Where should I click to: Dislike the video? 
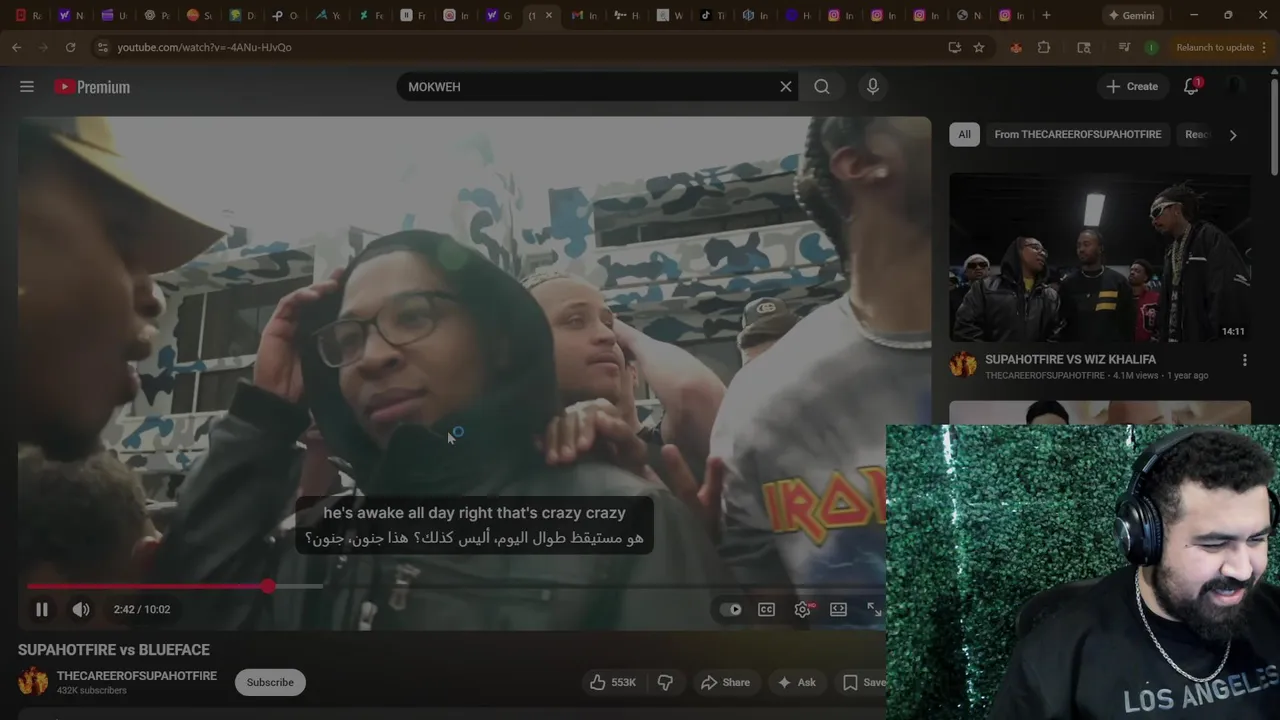(x=665, y=682)
